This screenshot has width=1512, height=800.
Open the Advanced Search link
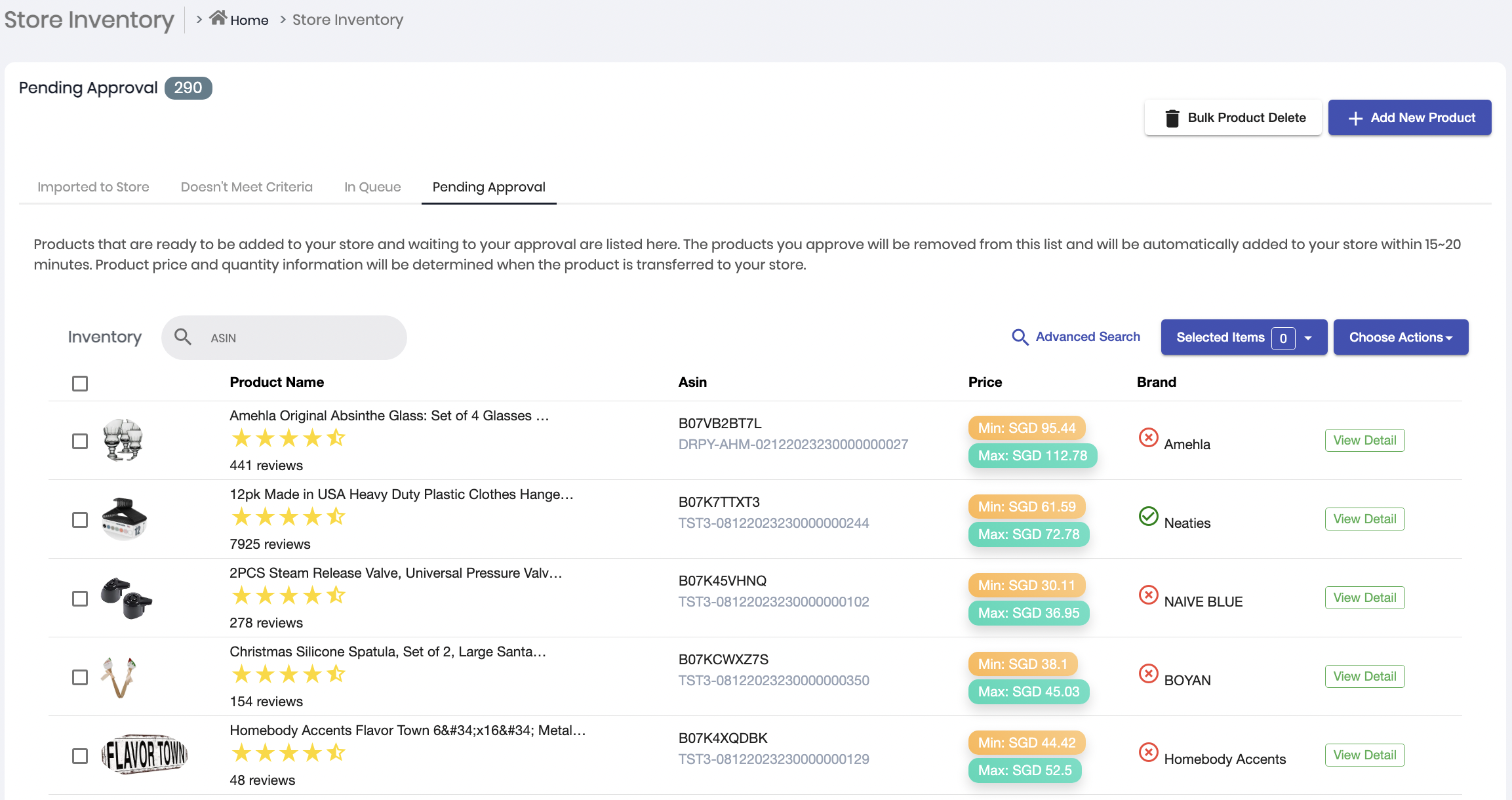coord(1087,336)
